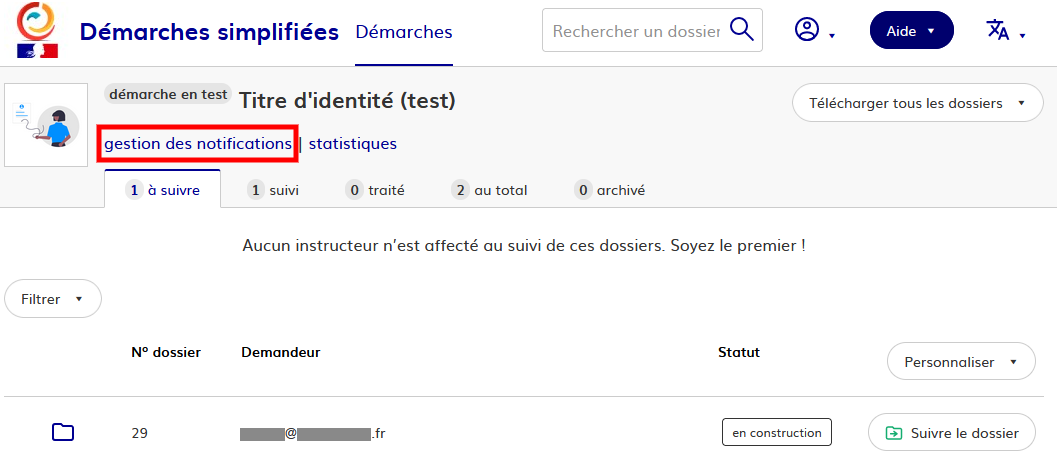The height and width of the screenshot is (465, 1057).
Task: Click the Suivre le dossier button
Action: click(951, 433)
